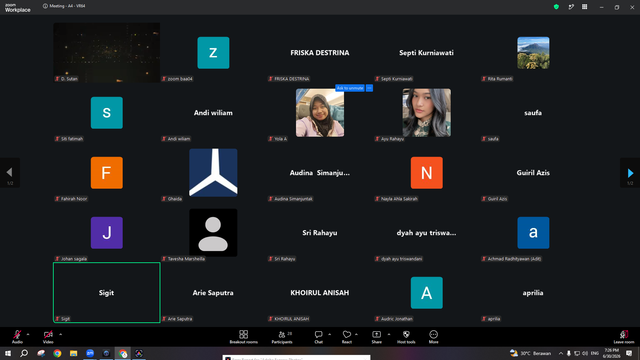Click the Zoom Workplace logo
This screenshot has width=640, height=360.
pos(18,8)
